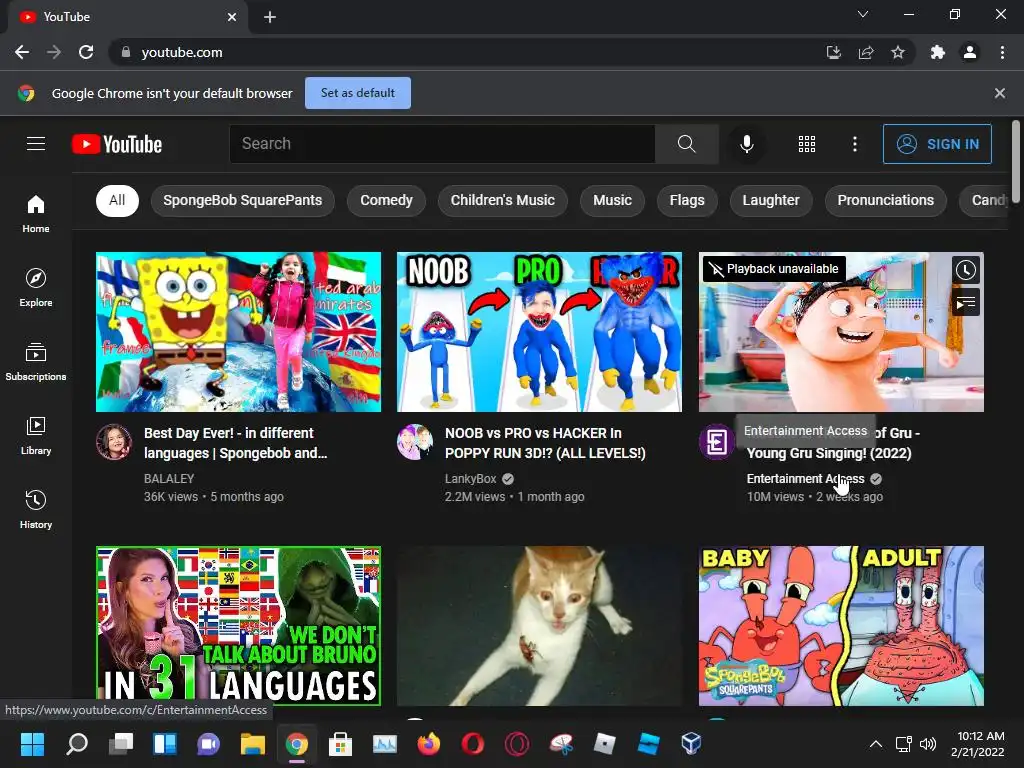Start voice search with microphone icon

coord(746,144)
